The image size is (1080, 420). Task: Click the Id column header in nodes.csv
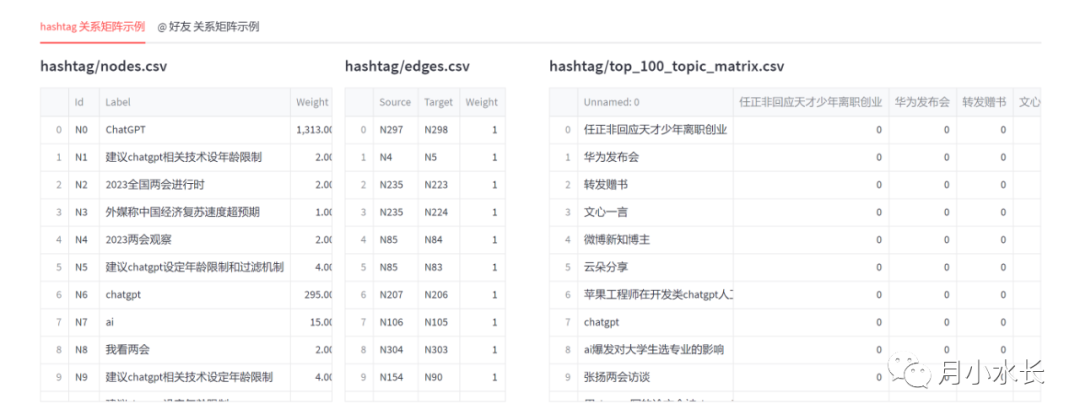click(x=84, y=102)
